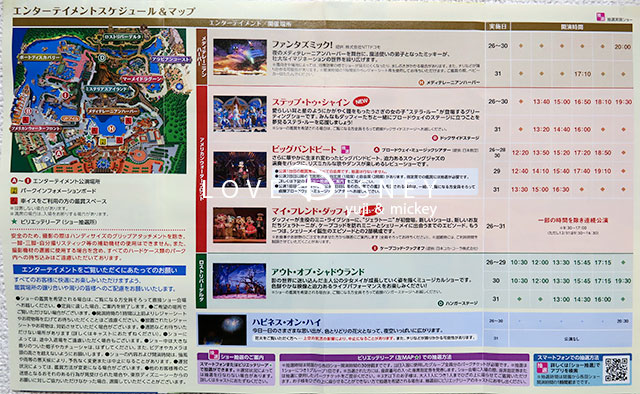Click the vertical red アメリカンウォーターフロント area tab
The image size is (640, 394).
click(202, 169)
